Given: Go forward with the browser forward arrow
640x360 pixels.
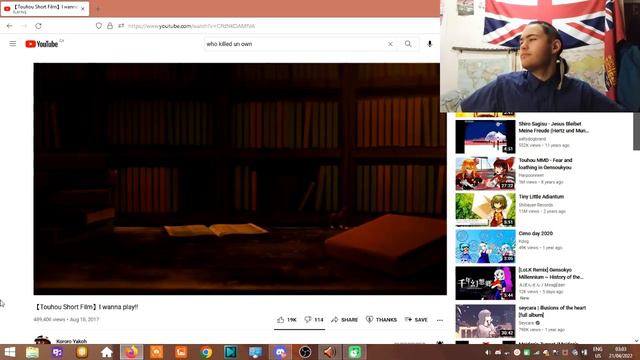Looking at the screenshot, I should click(24, 26).
